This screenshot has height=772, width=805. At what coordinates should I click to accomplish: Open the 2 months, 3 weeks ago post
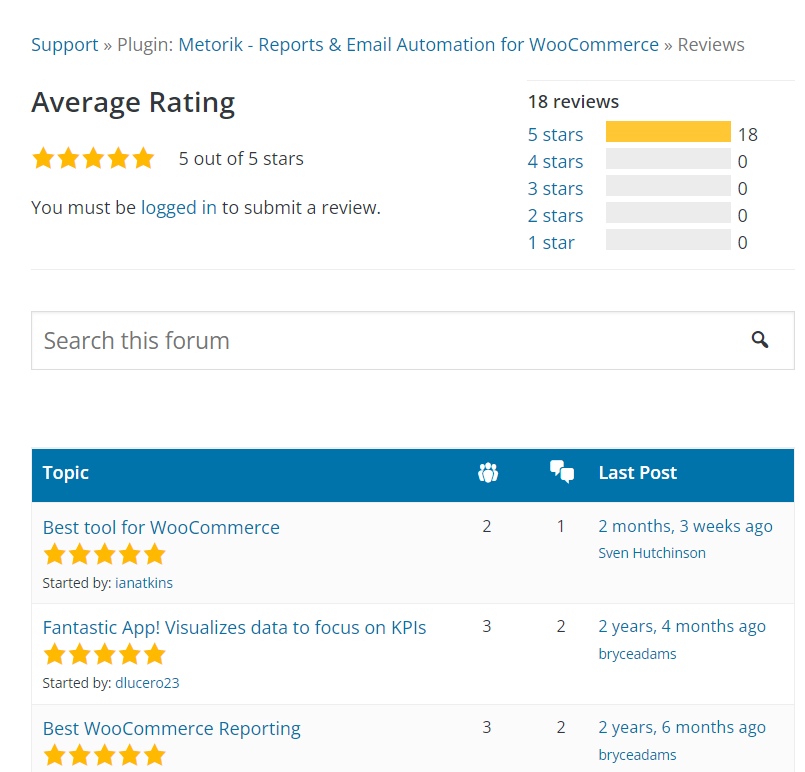pos(685,526)
